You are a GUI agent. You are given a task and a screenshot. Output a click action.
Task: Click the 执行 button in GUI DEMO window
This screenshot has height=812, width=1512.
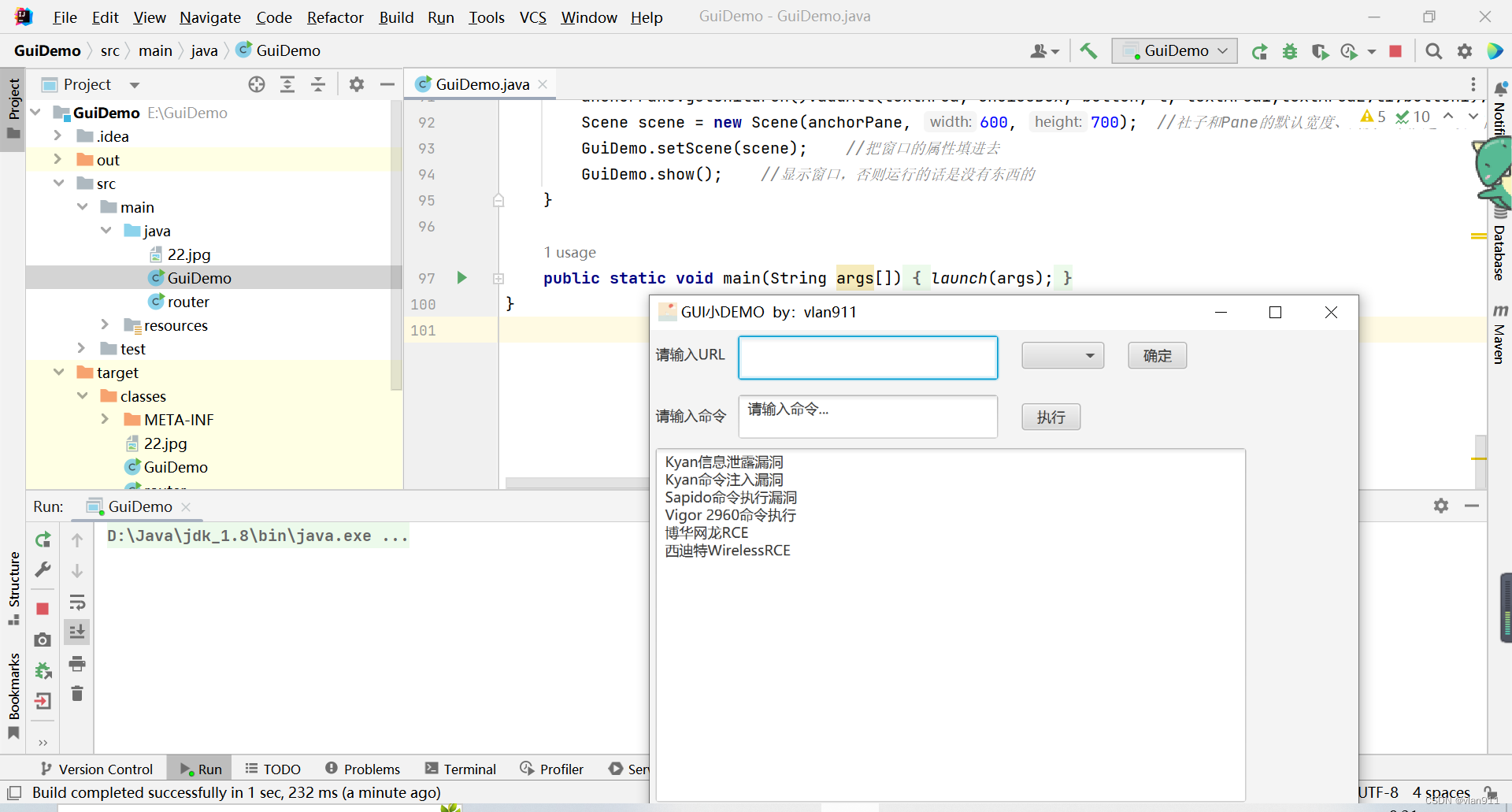click(x=1051, y=417)
